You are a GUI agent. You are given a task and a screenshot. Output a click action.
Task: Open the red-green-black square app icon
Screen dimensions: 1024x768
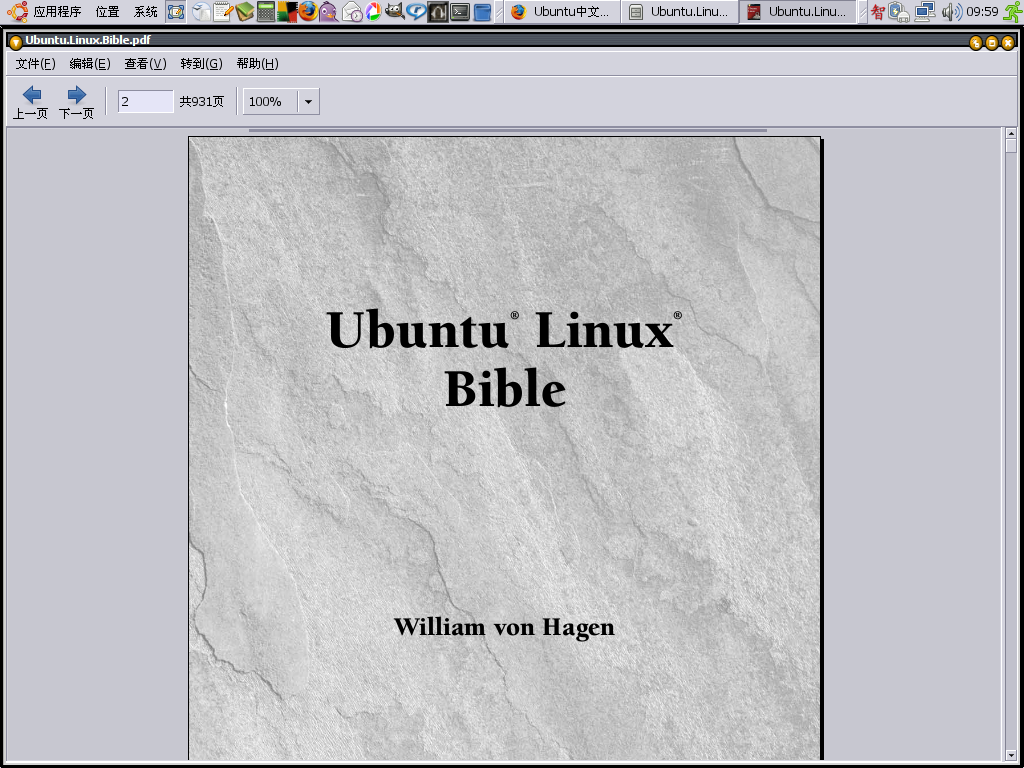pos(287,11)
